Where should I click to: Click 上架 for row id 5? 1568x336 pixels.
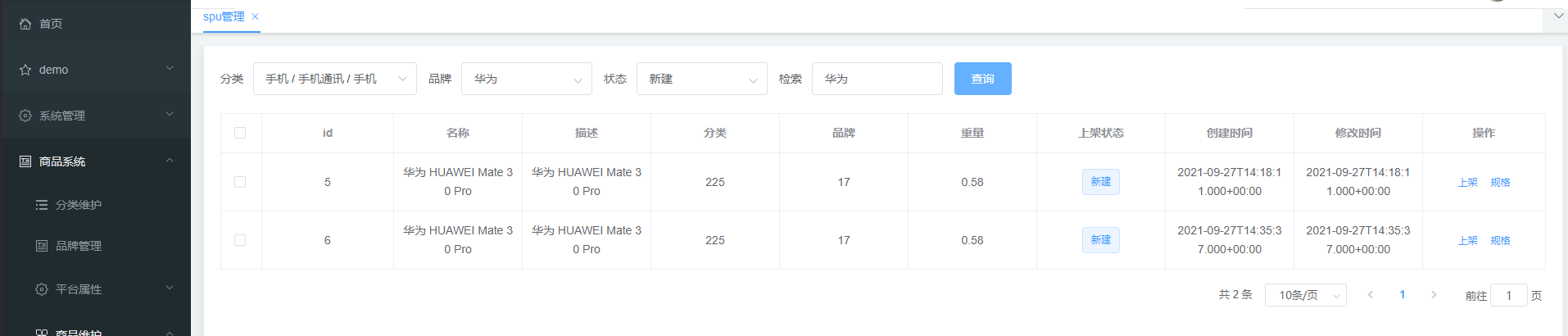click(1468, 183)
